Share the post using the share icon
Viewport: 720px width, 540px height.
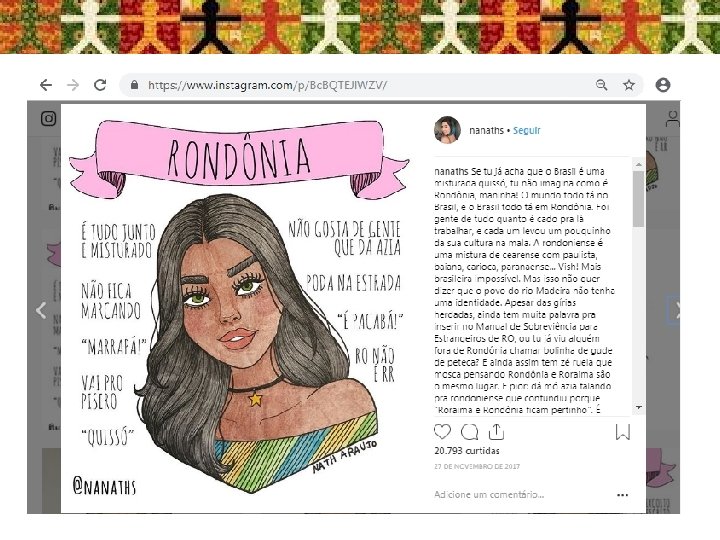[x=496, y=432]
